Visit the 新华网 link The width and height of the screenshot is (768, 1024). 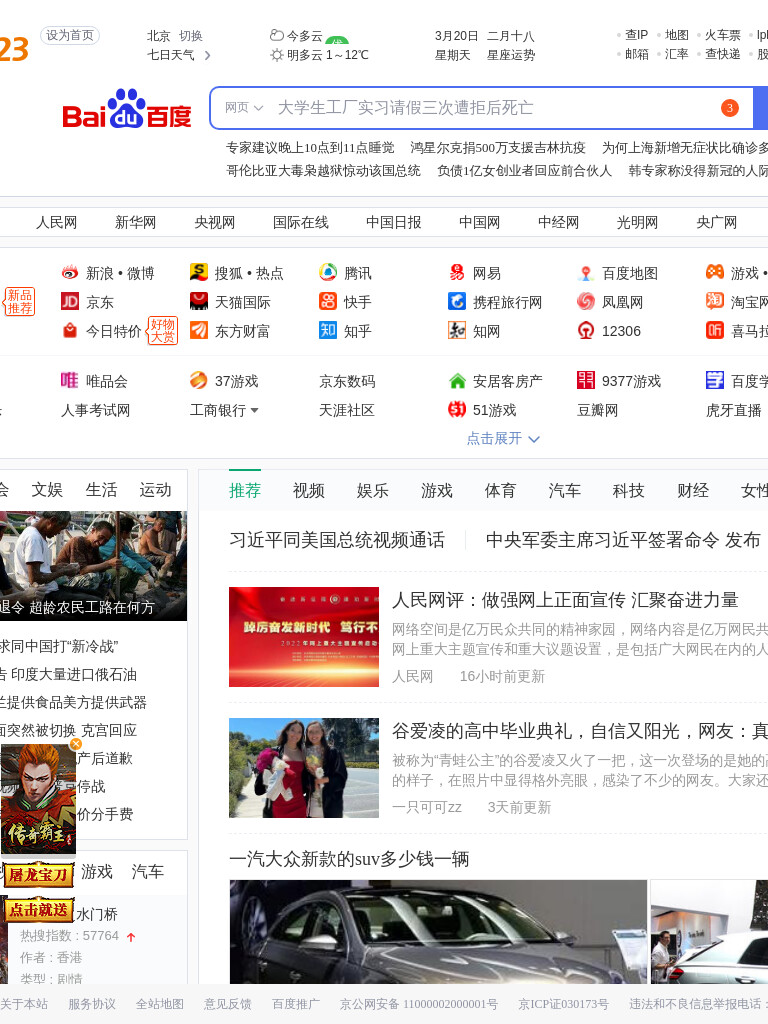pos(135,223)
